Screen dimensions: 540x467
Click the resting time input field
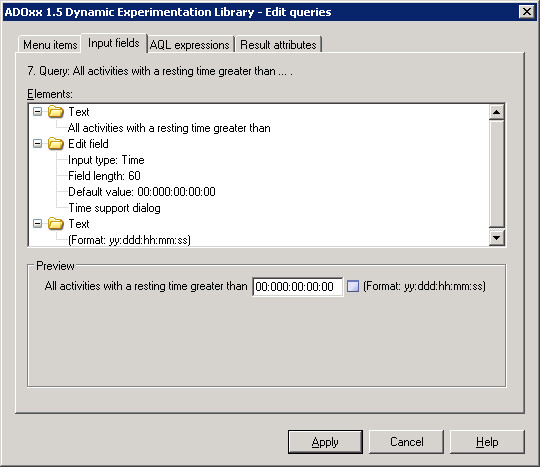coord(298,287)
